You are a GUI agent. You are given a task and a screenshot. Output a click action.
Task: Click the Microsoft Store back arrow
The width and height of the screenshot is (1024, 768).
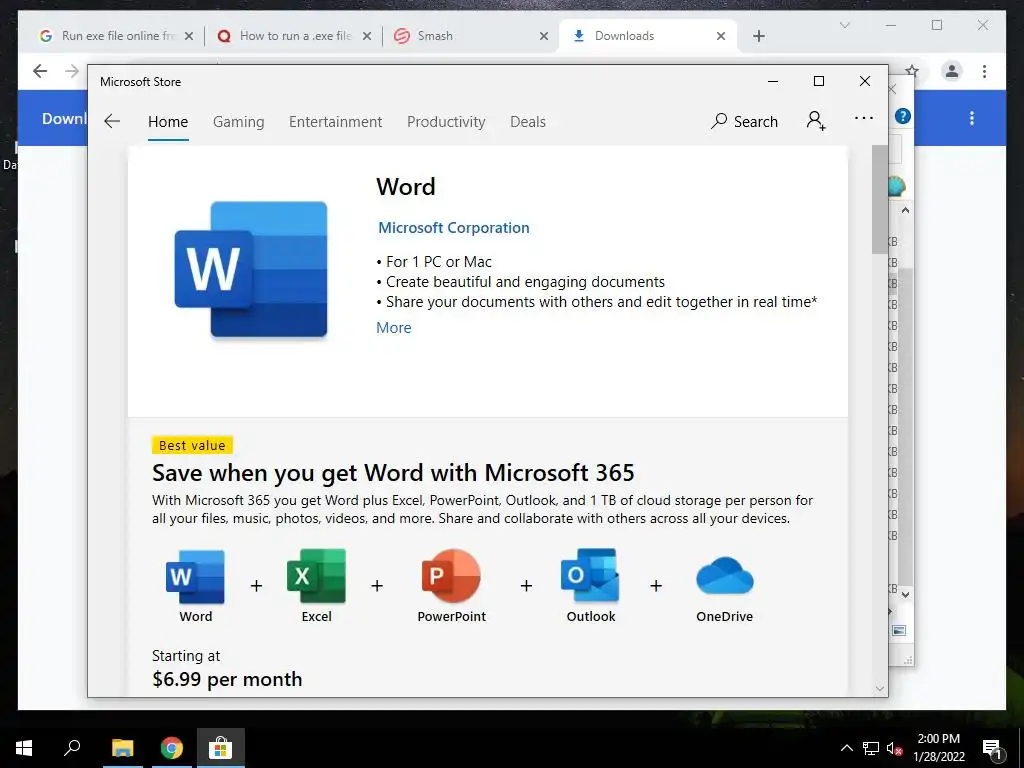click(112, 121)
